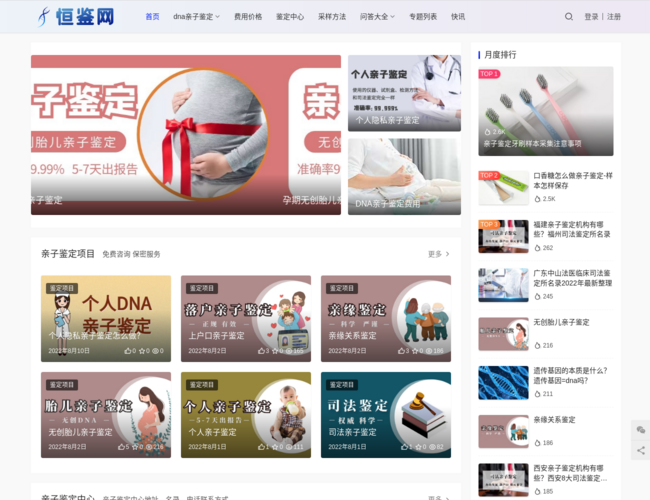Click like icon on 亲缘鉴定 card
650x500 pixels.
(x=401, y=351)
